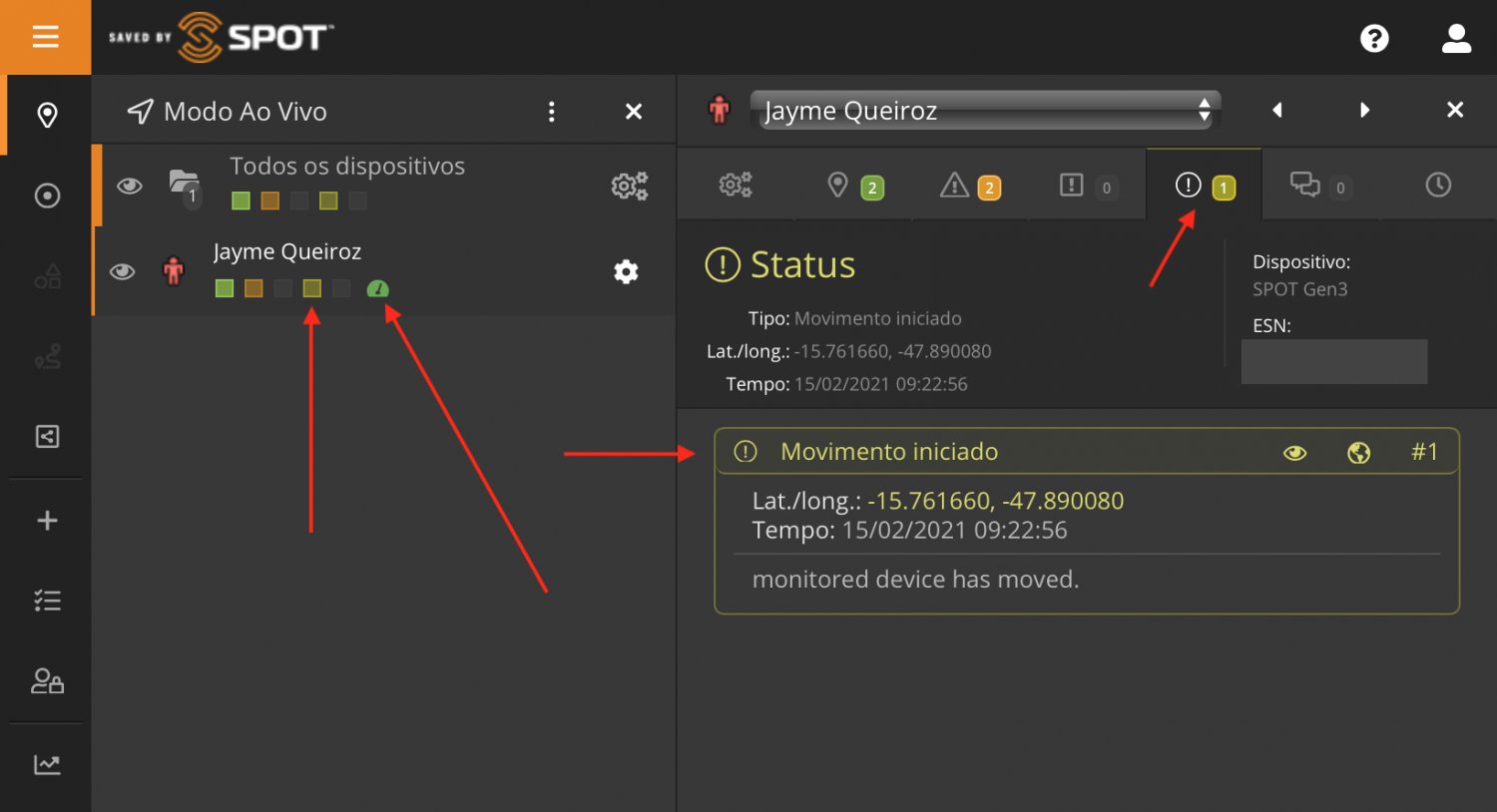Open the Jayme Queiroz device dropdown
Image resolution: width=1497 pixels, height=812 pixels.
985,110
